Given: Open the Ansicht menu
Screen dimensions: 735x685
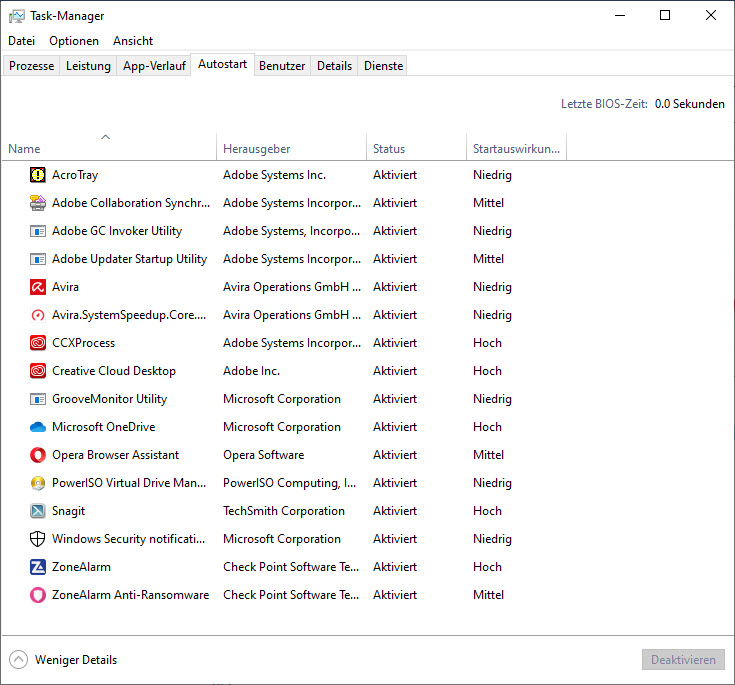Looking at the screenshot, I should click(133, 41).
